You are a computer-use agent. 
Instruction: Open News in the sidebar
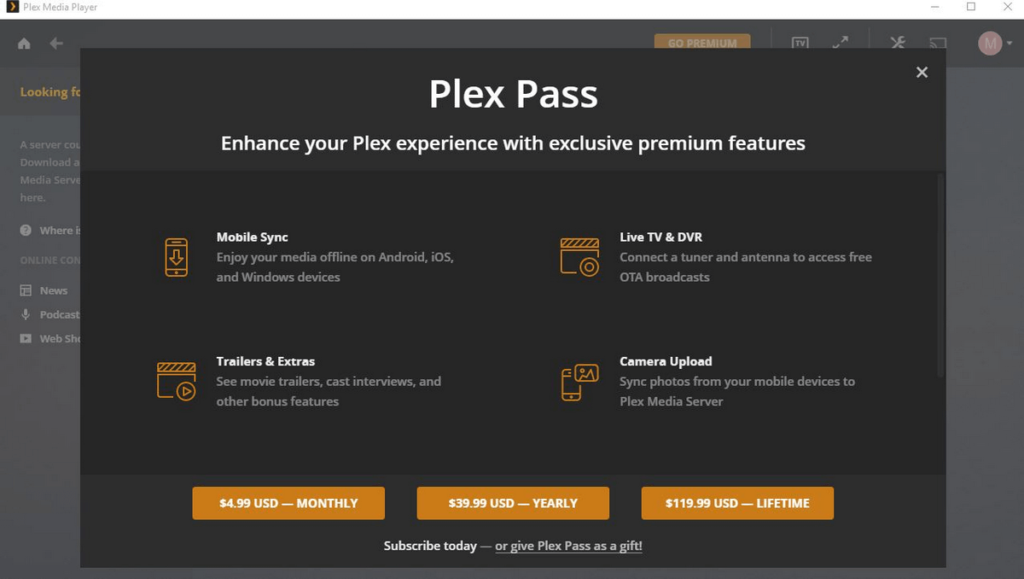pyautogui.click(x=53, y=291)
